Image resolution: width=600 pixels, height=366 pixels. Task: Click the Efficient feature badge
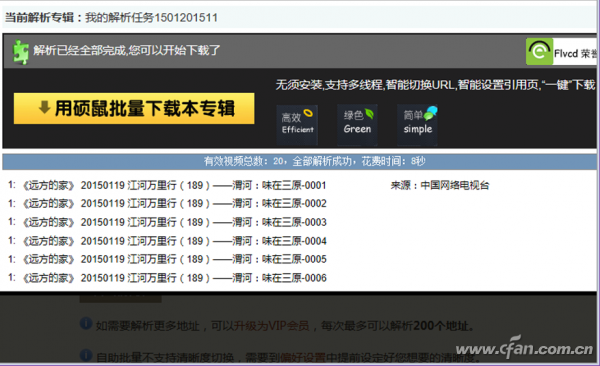click(297, 124)
